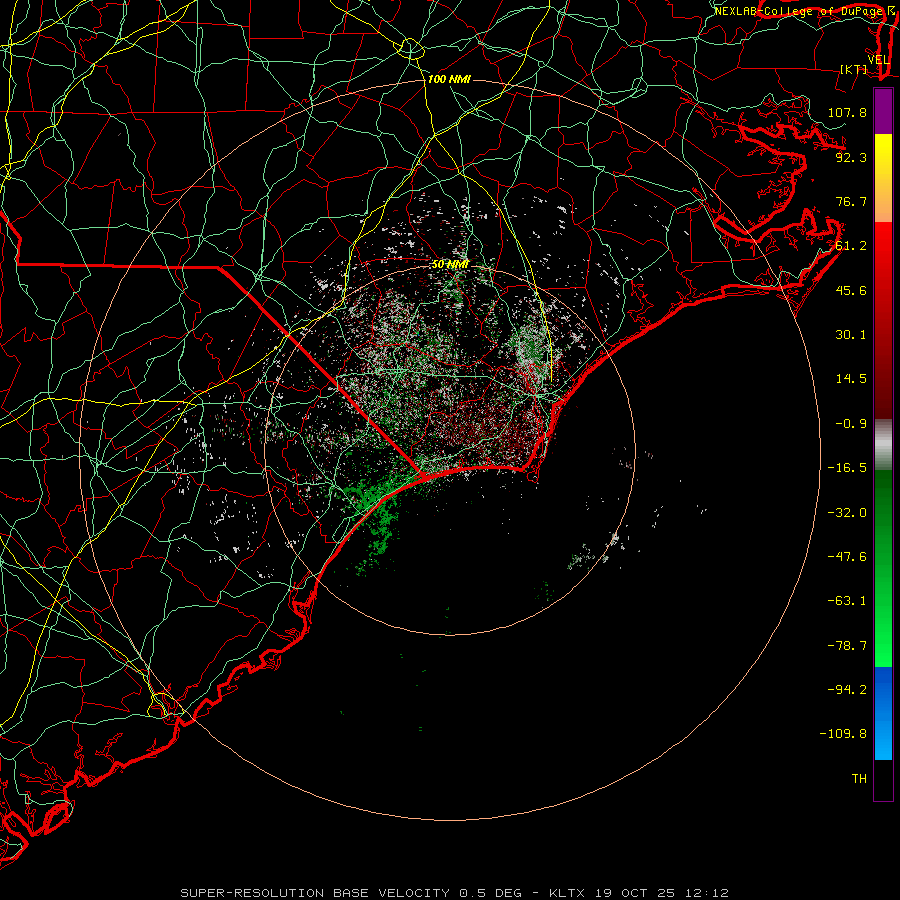Click the -32.0 legend value
900x900 pixels.
click(847, 513)
